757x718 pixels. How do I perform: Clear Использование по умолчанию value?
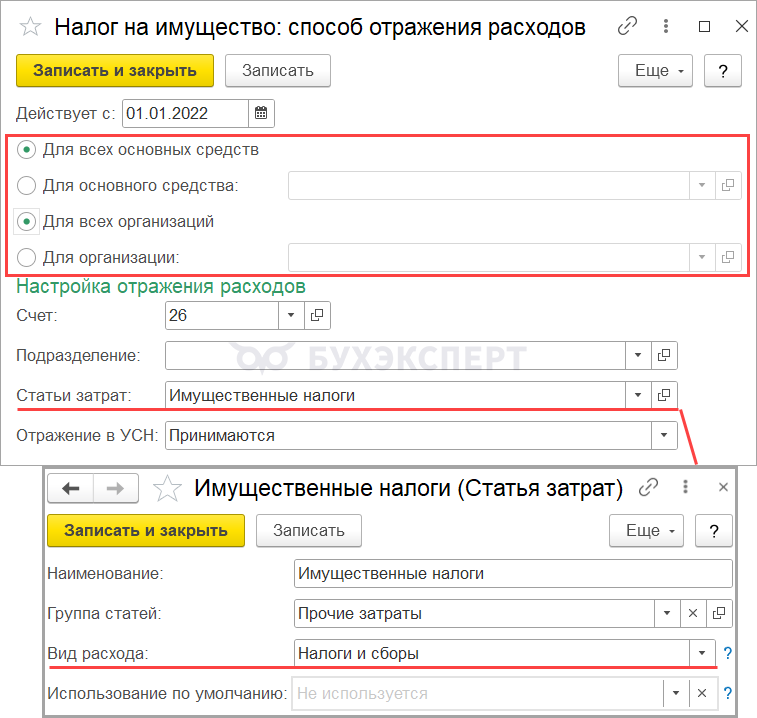[702, 693]
